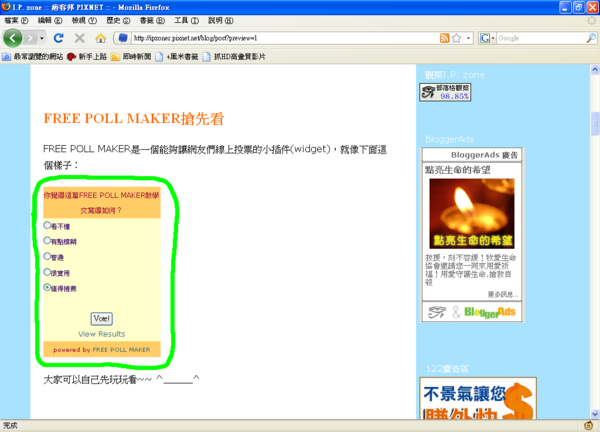Viewport: 600px width, 432px height.
Task: Maximize or restore the Firefox window
Action: (579, 7)
